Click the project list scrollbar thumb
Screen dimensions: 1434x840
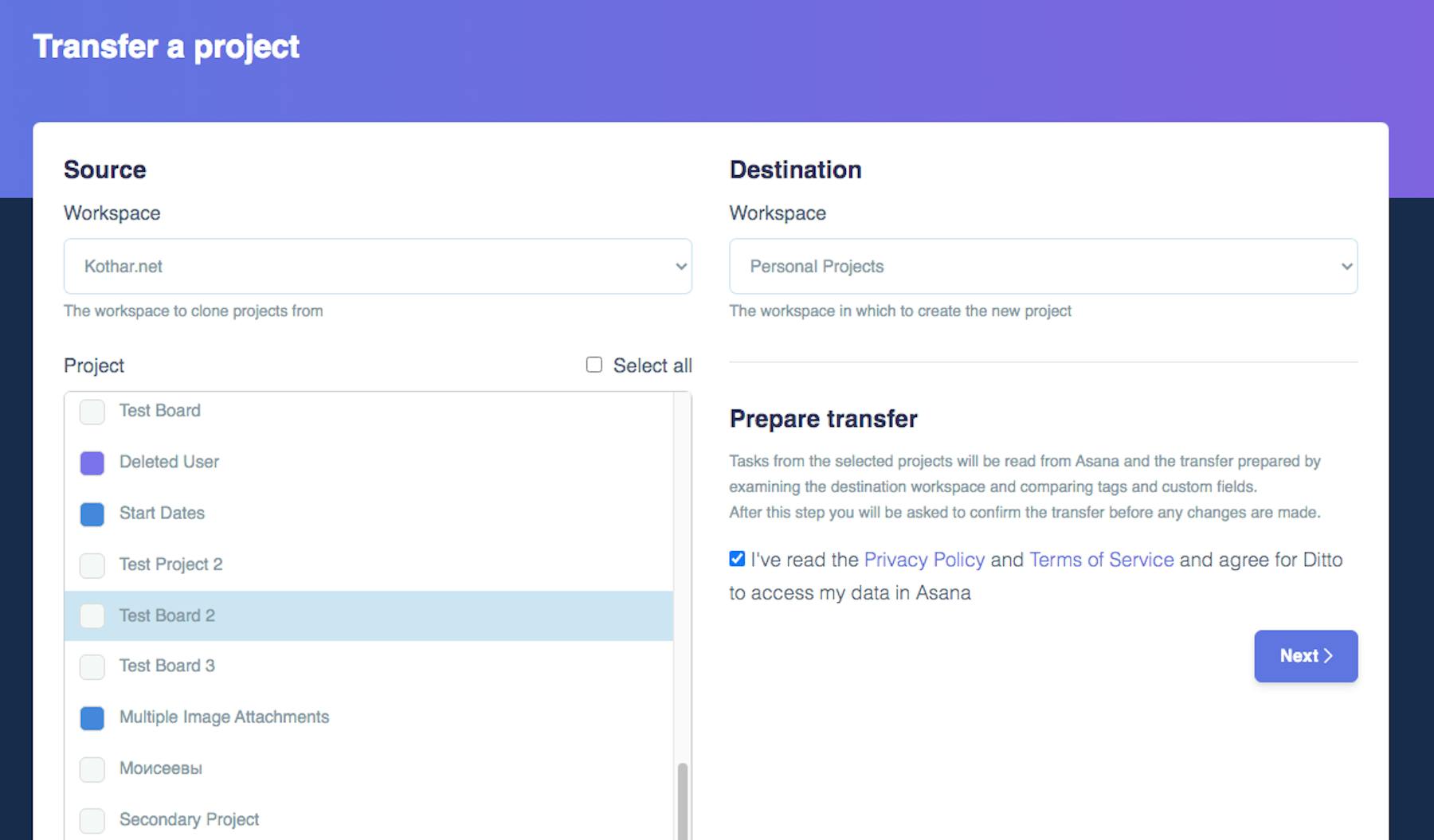682,799
